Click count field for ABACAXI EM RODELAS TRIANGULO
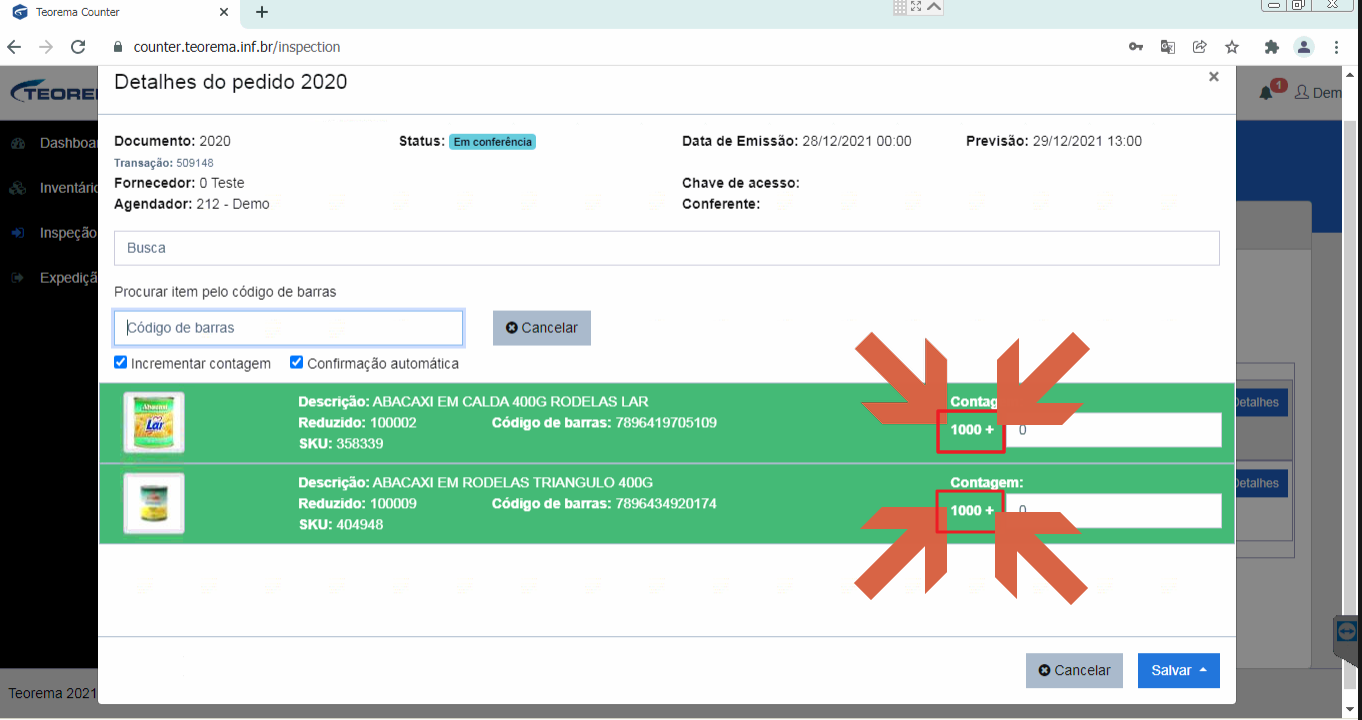The height and width of the screenshot is (720, 1362). pyautogui.click(x=1113, y=511)
